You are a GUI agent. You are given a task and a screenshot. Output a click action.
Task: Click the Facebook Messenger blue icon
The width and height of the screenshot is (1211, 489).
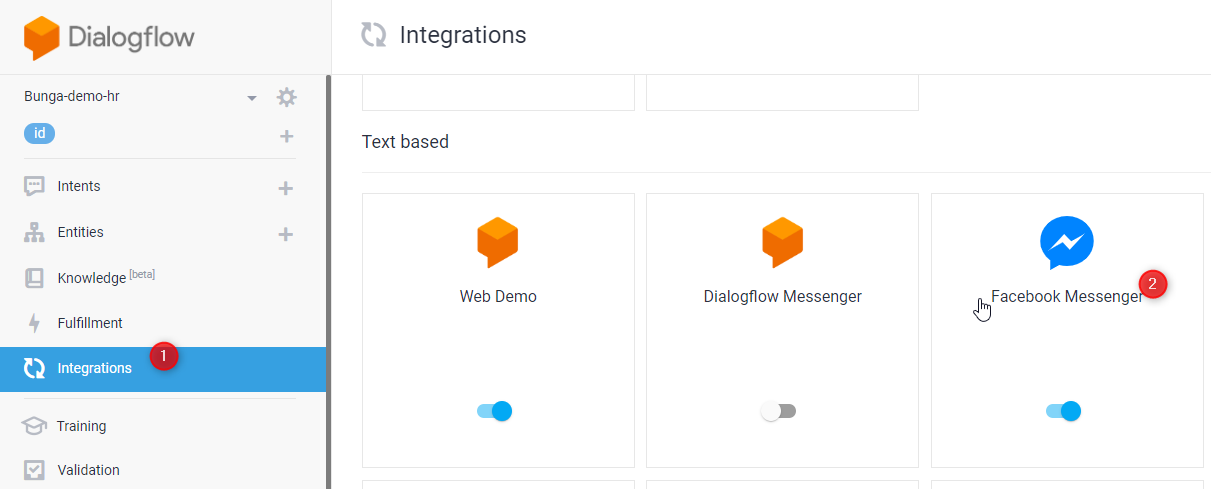(1067, 243)
